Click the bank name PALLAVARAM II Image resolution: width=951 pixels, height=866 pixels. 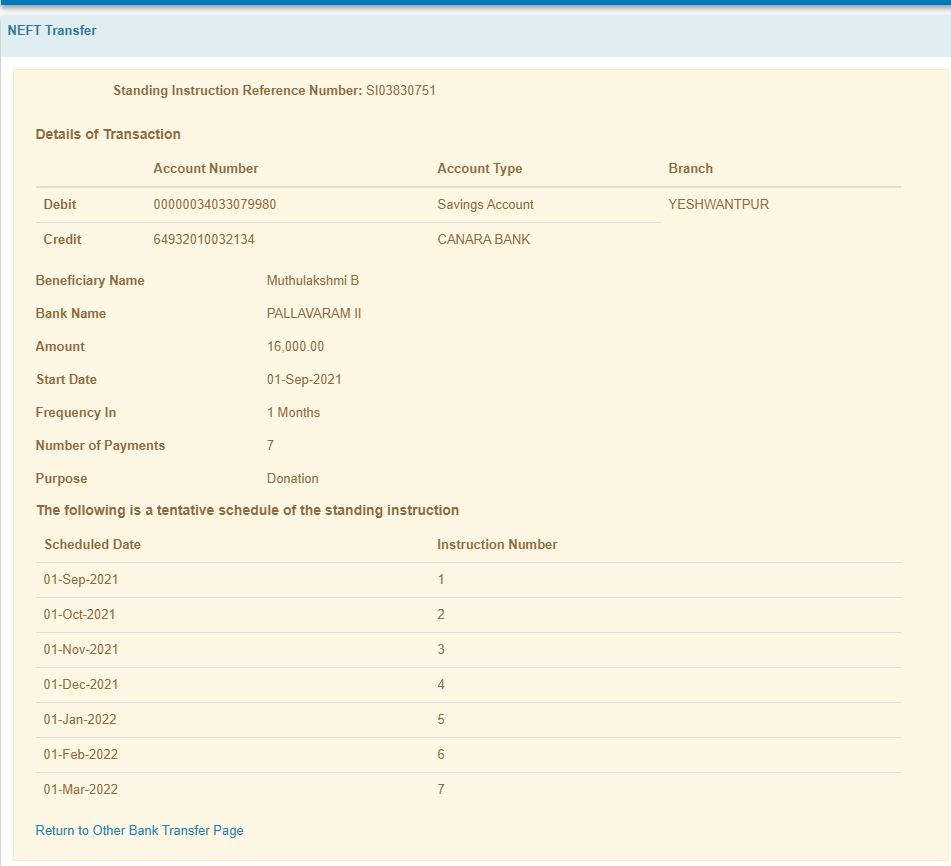(313, 314)
